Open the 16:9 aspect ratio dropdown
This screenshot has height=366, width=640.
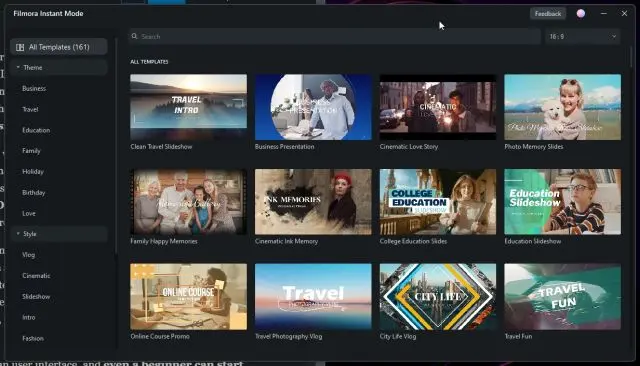[x=582, y=36]
